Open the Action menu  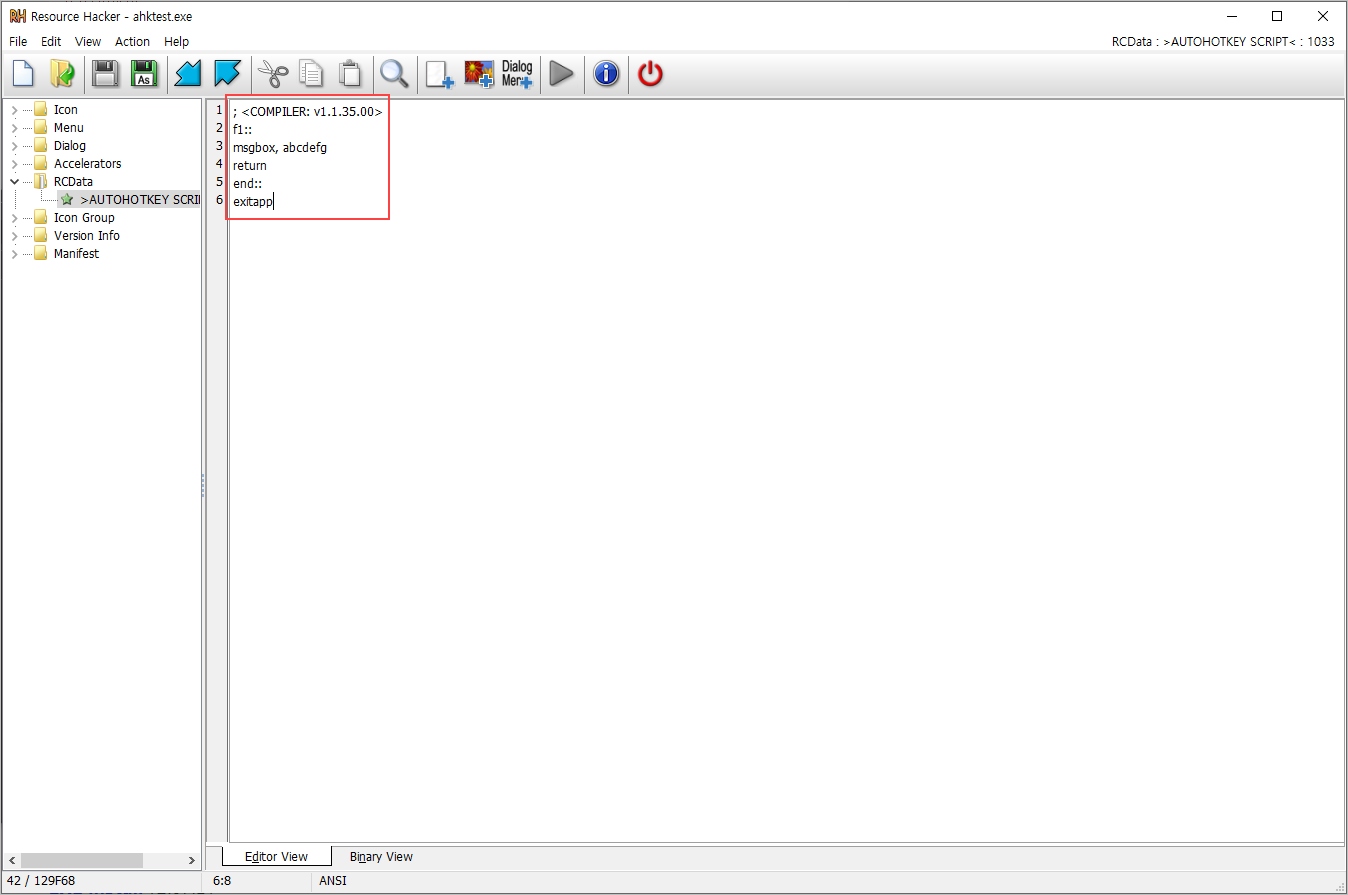click(132, 42)
